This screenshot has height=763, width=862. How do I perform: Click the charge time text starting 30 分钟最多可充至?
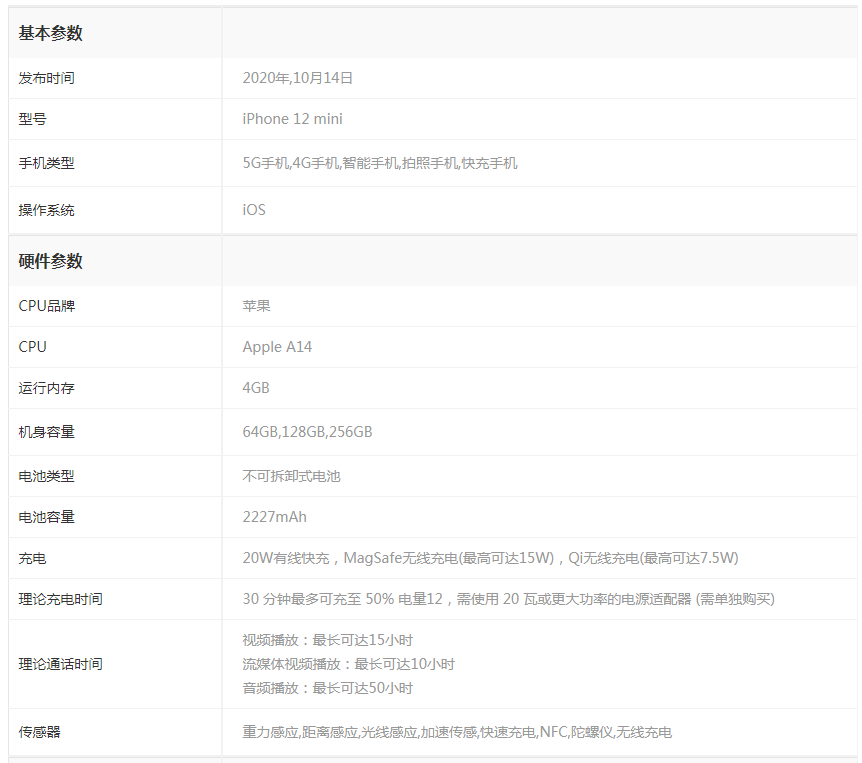coord(509,599)
